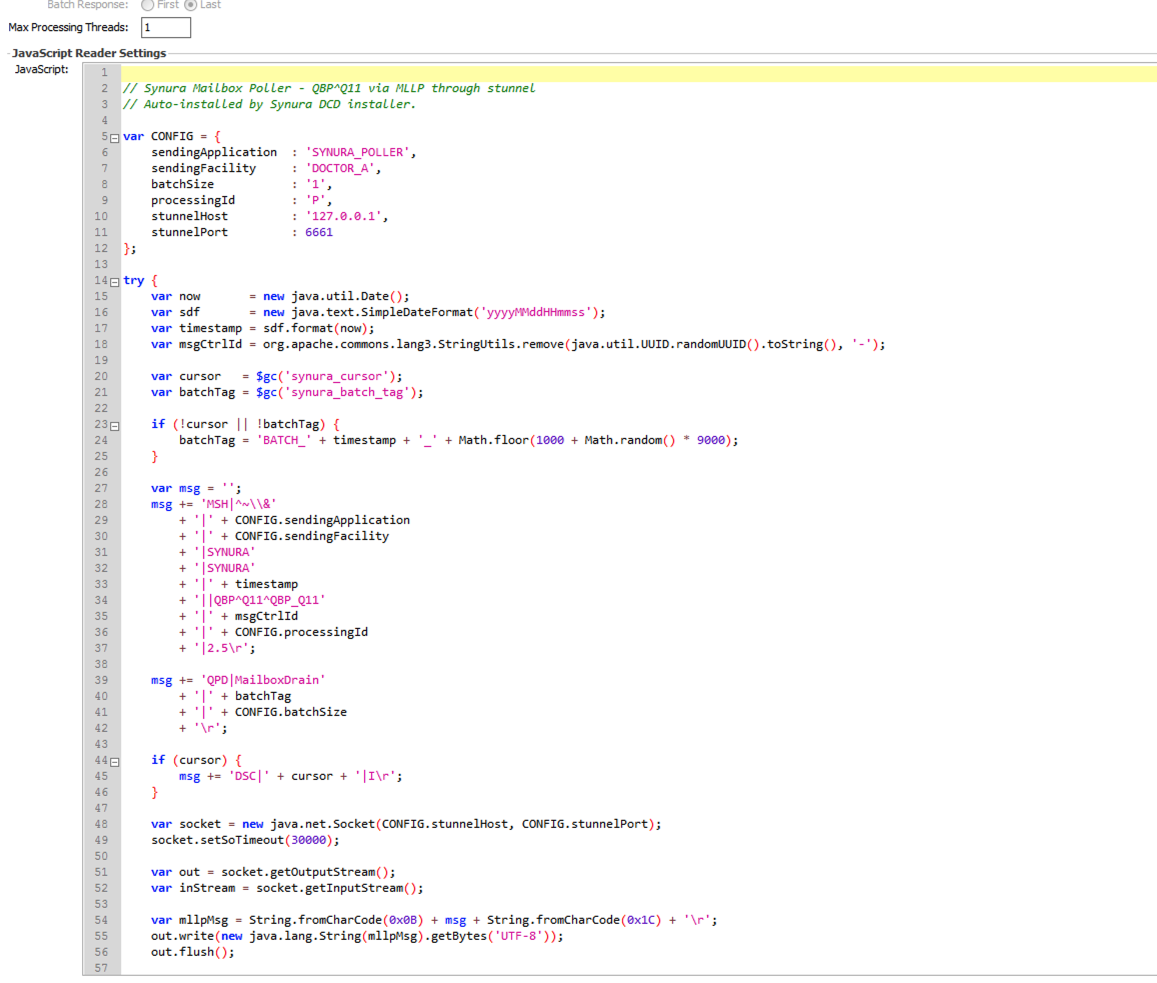This screenshot has width=1157, height=983.
Task: Click the socket.setSoTimeout(30000) statement
Action: click(246, 840)
